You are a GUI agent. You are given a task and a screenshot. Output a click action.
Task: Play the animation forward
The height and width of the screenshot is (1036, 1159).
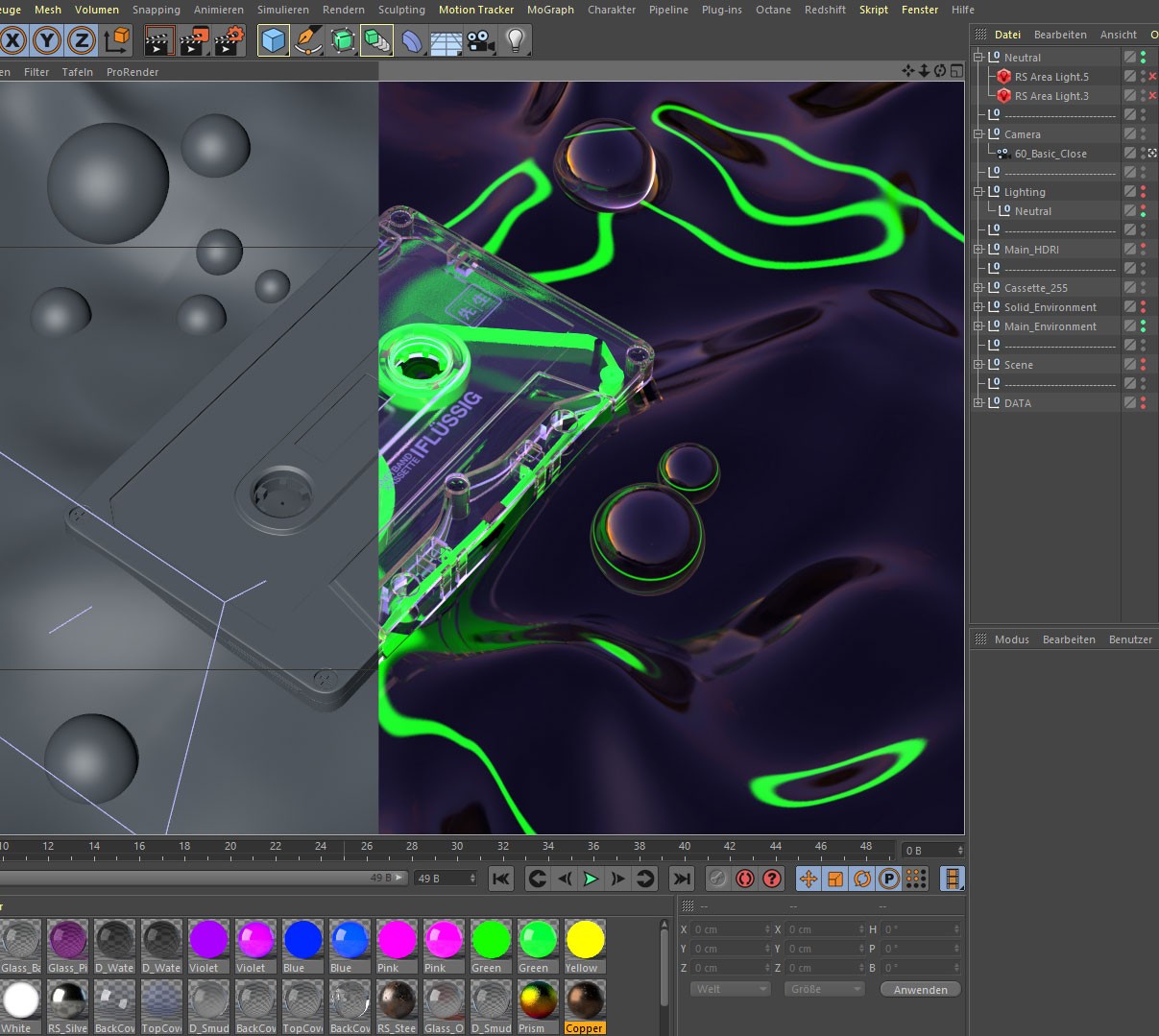click(591, 879)
